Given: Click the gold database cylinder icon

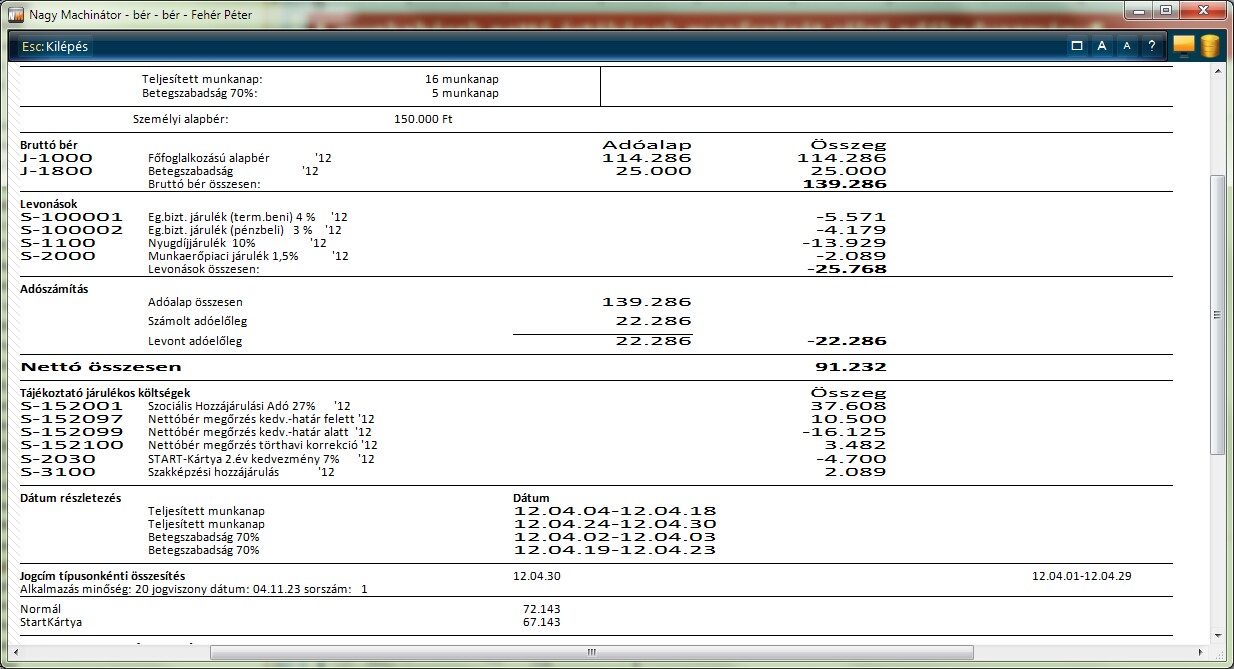Looking at the screenshot, I should pyautogui.click(x=1210, y=46).
